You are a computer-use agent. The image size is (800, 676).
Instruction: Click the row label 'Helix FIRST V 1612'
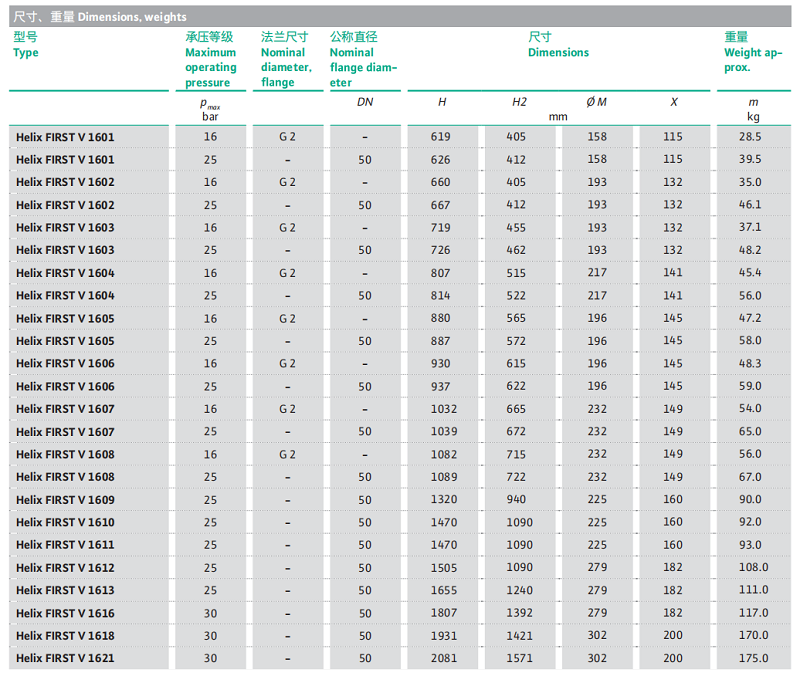(65, 568)
